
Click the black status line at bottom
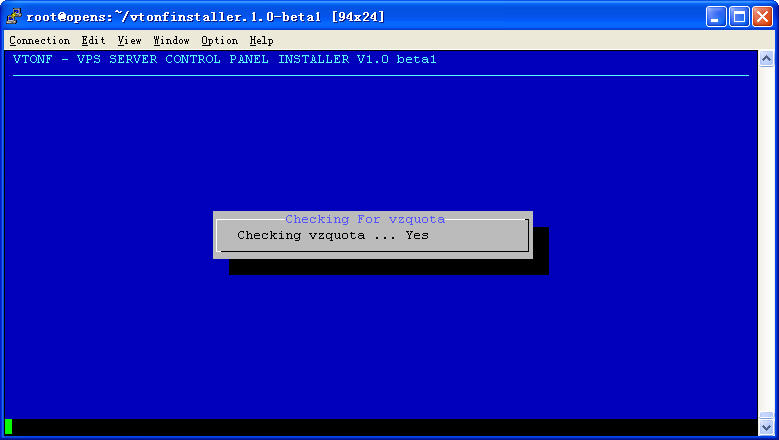380,427
